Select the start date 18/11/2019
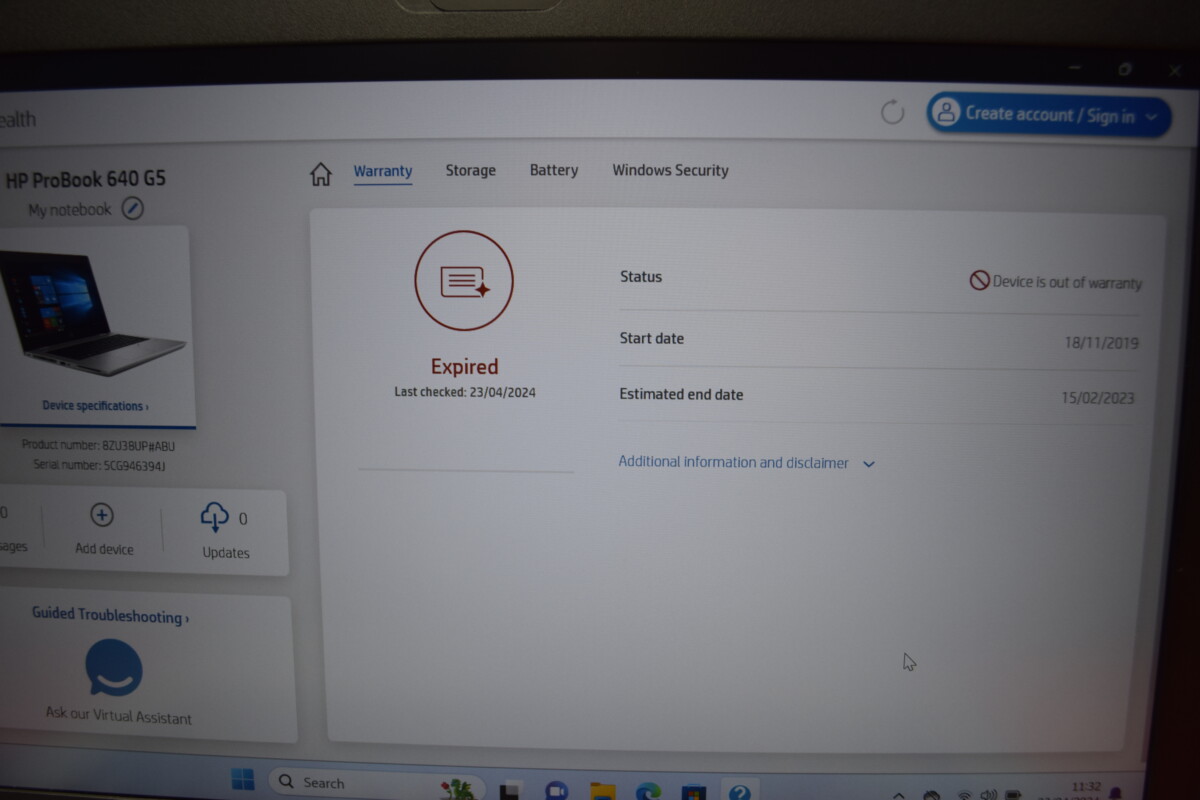1200x800 pixels. tap(1101, 343)
